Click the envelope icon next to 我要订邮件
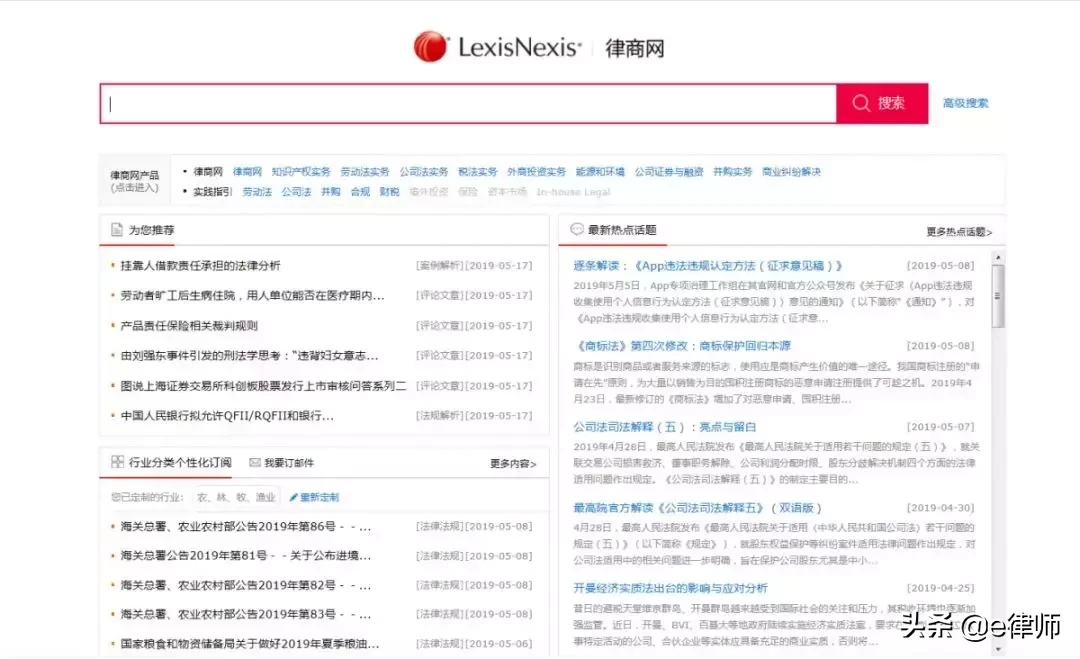 [255, 461]
